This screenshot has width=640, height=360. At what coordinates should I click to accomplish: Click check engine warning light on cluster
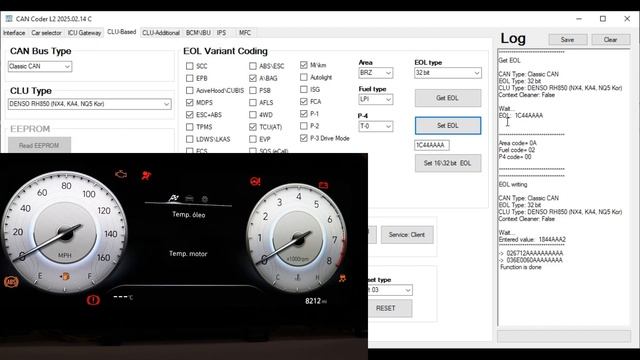pyautogui.click(x=121, y=174)
